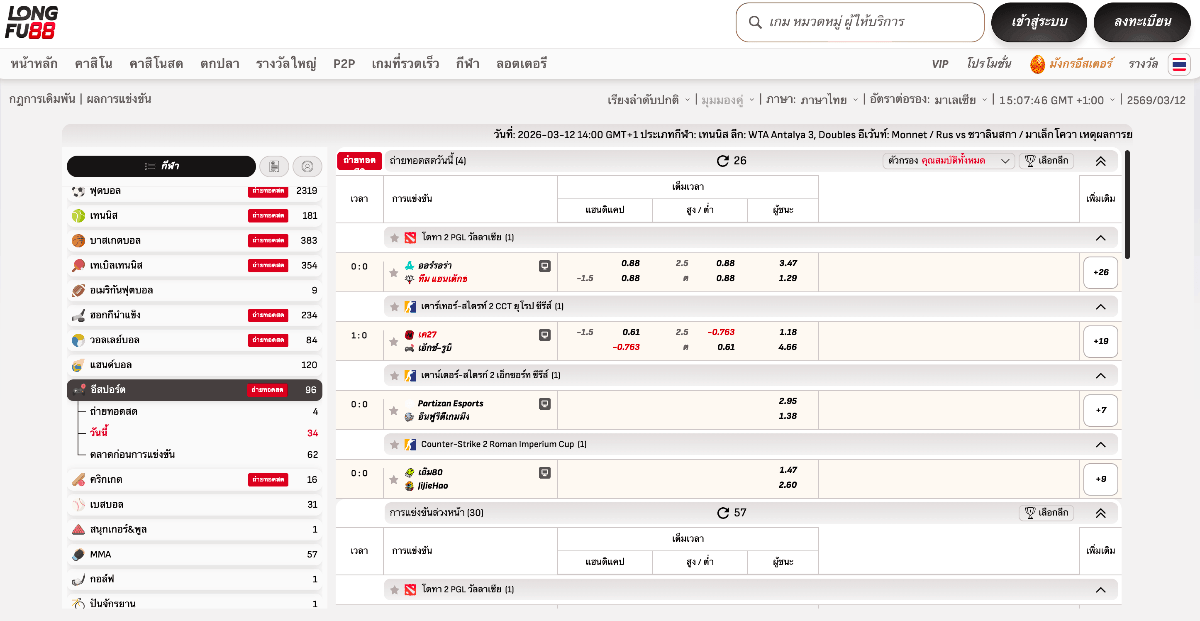
Task: Star the JijieHao match as favorite
Action: coord(394,479)
